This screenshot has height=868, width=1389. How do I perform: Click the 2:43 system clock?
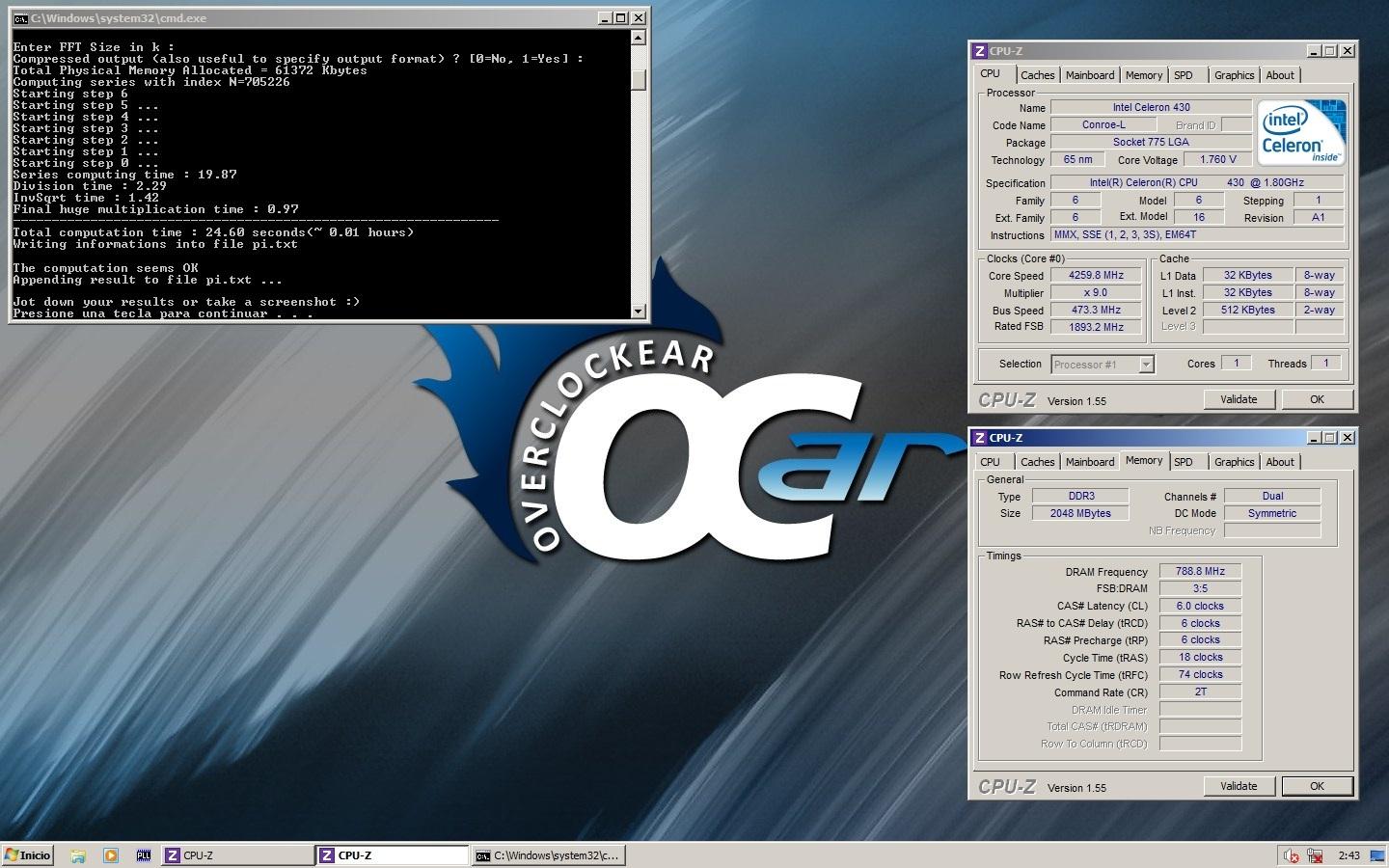[x=1349, y=855]
